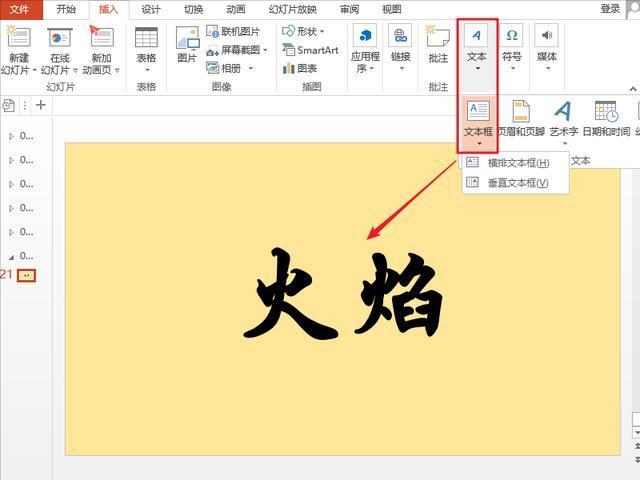
Task: Click the 应用程序 apps icon
Action: pyautogui.click(x=365, y=36)
